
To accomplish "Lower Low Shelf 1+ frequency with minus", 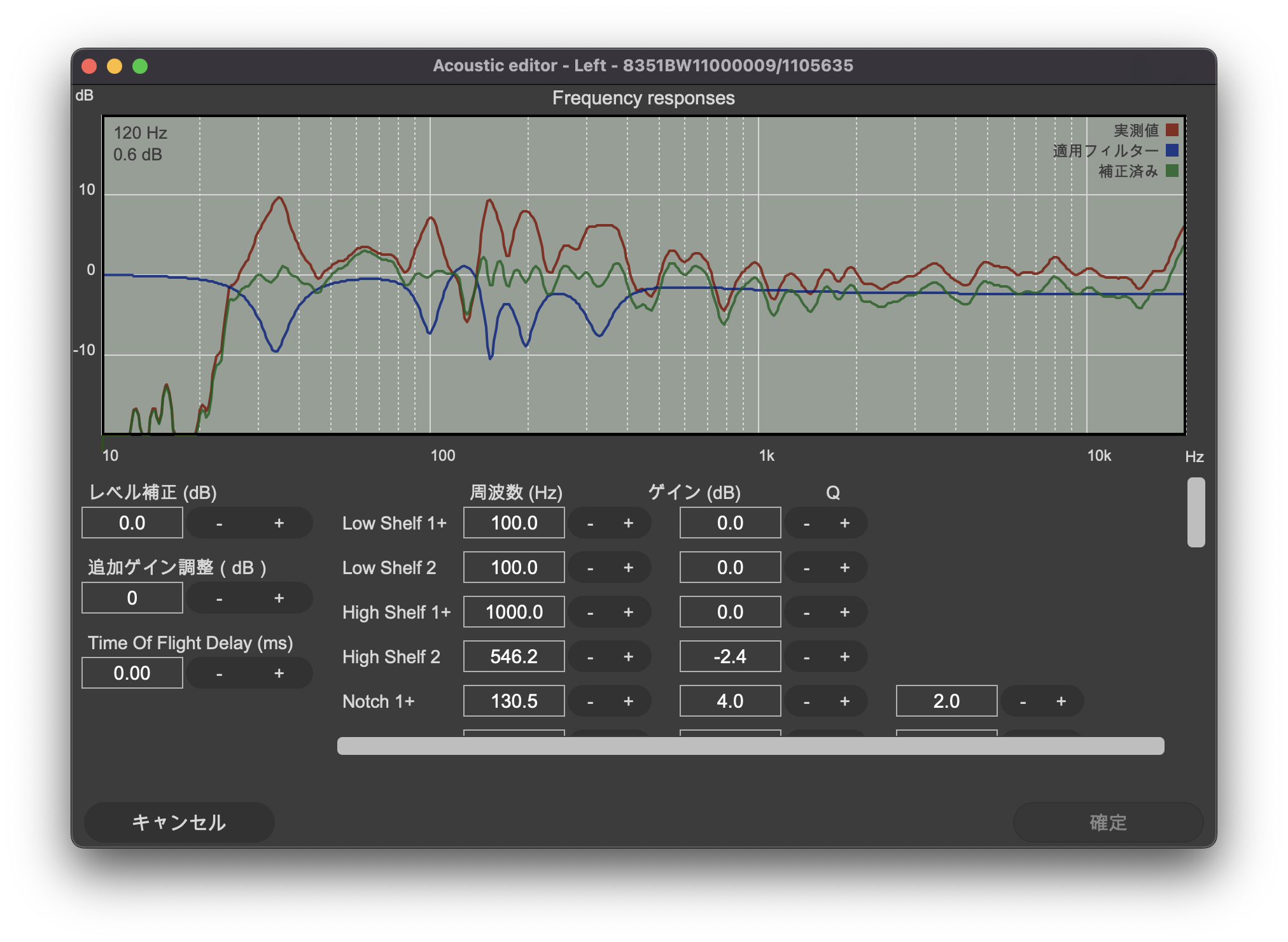I will click(x=590, y=523).
